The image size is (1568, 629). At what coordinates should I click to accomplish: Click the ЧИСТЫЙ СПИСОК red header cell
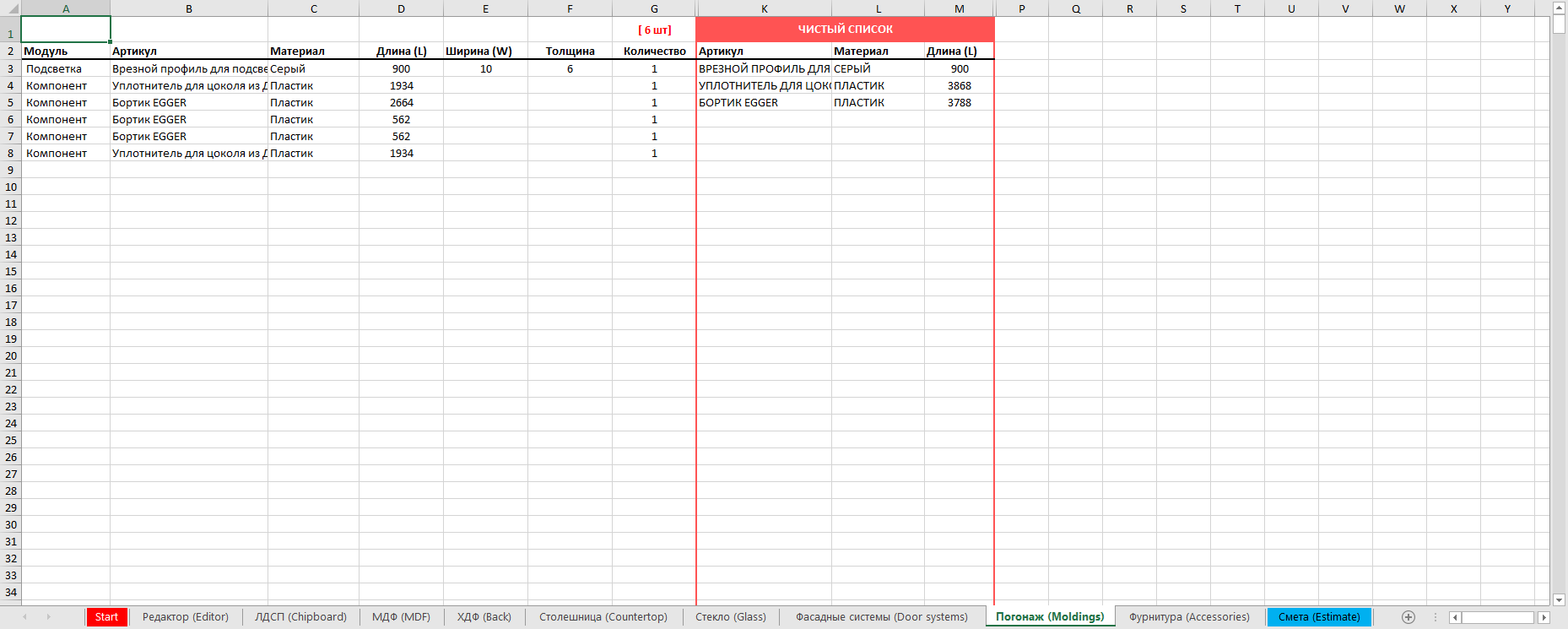point(845,29)
